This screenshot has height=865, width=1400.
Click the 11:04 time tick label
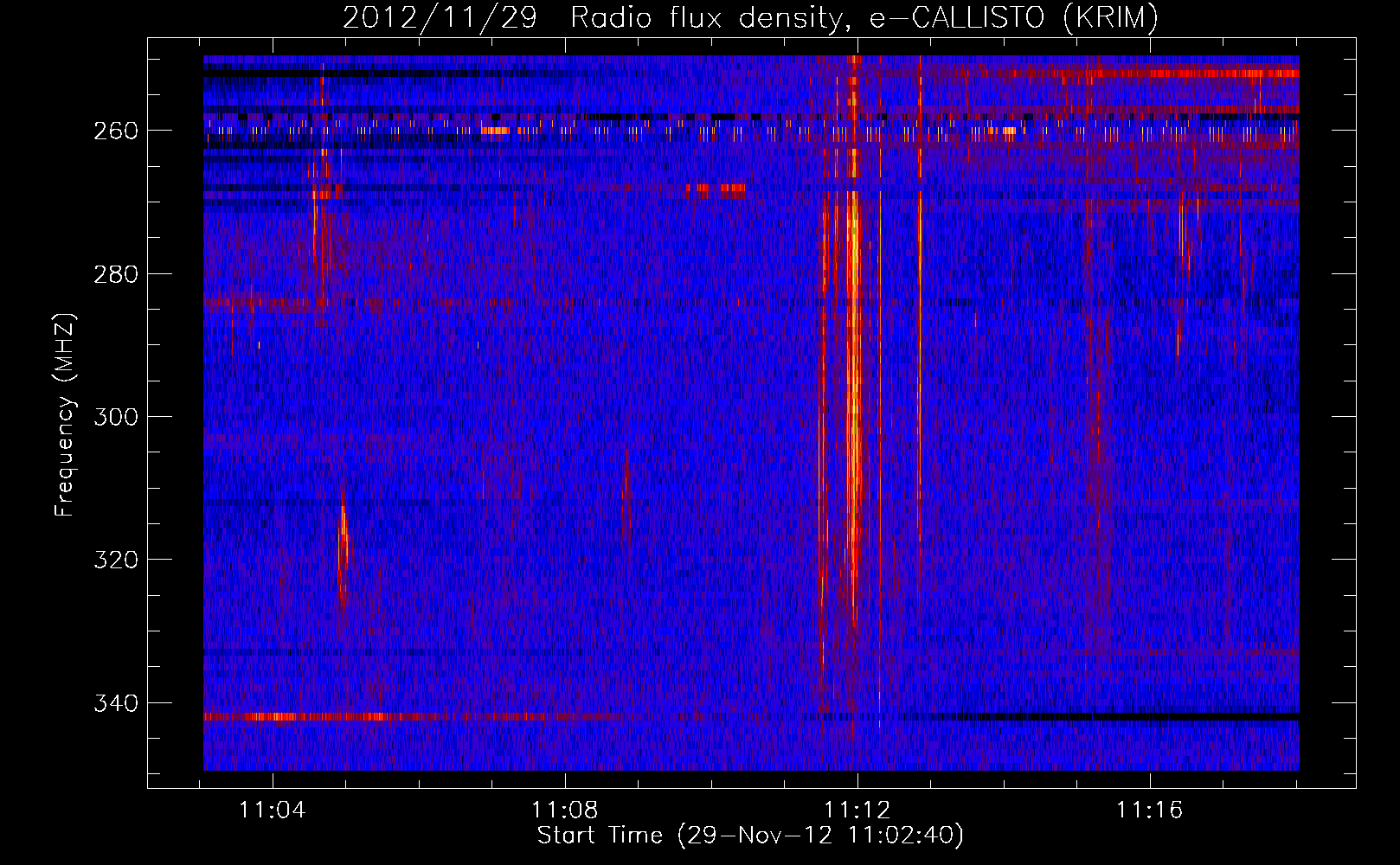(x=273, y=811)
